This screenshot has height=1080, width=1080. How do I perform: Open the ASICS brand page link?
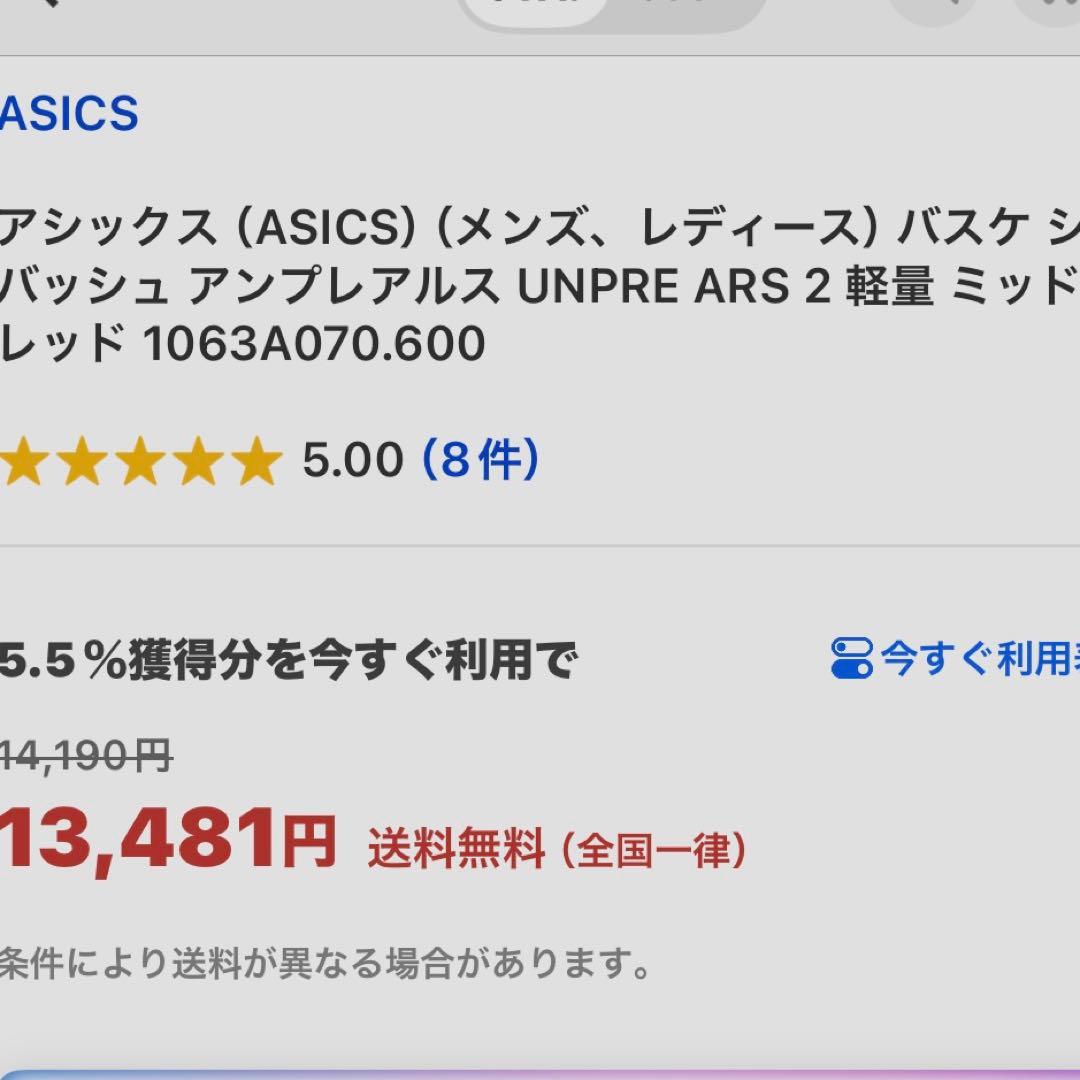[70, 114]
